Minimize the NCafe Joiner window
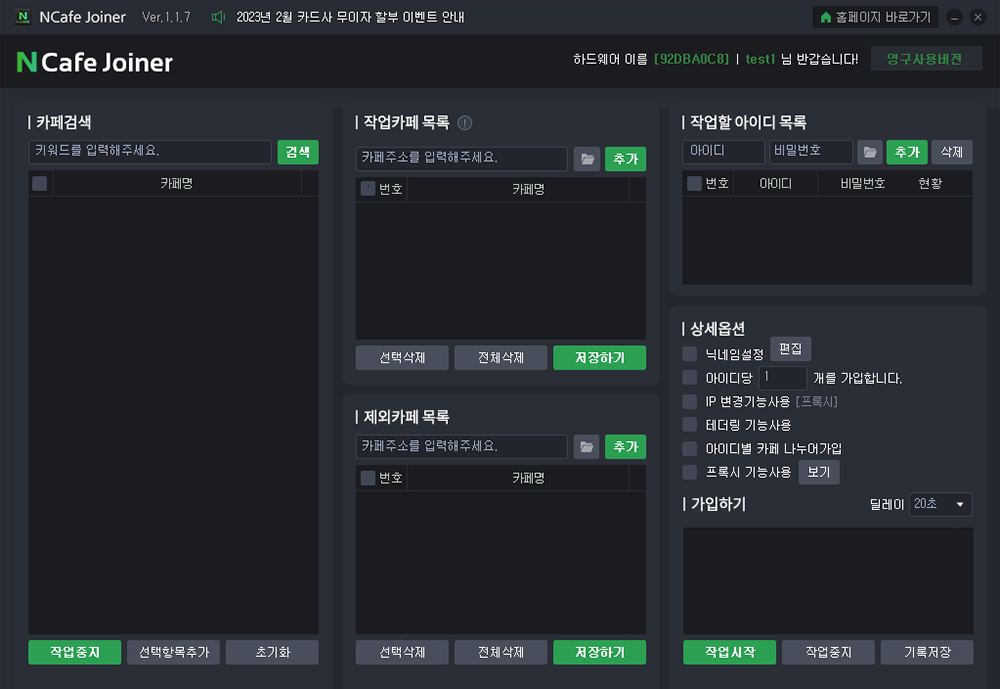 954,17
